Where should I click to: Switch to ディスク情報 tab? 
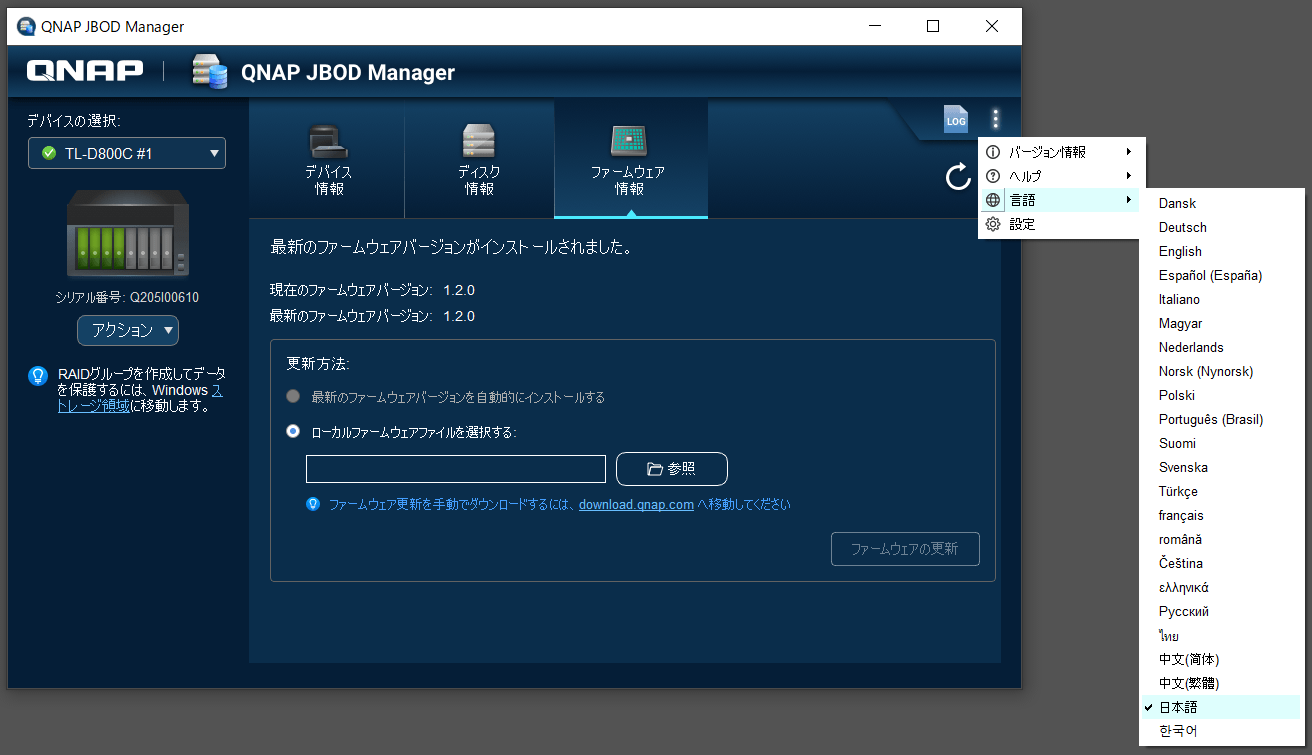pos(479,159)
